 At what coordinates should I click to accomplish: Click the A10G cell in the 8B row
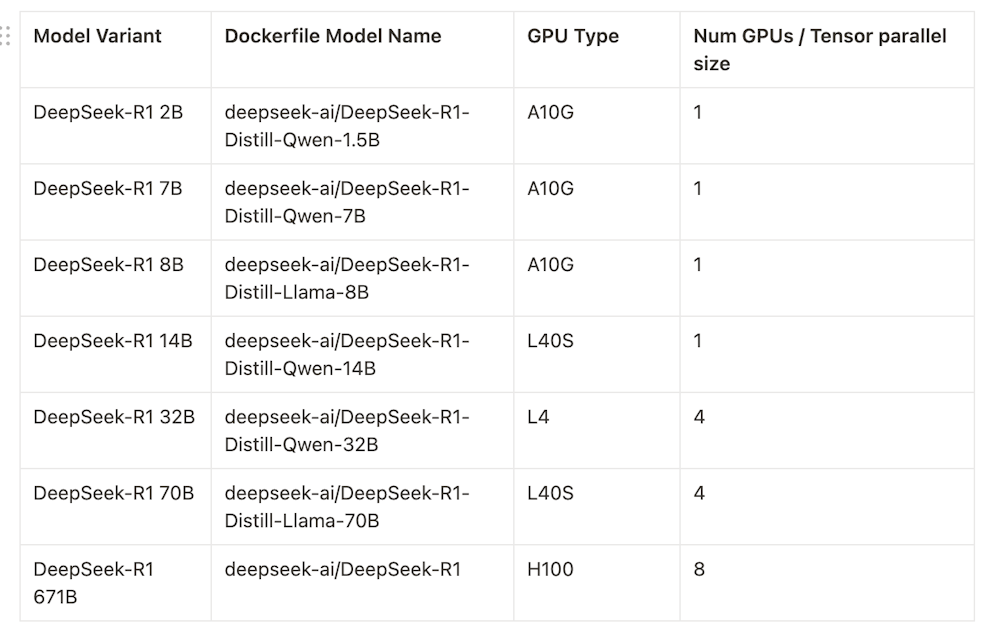[x=597, y=278]
